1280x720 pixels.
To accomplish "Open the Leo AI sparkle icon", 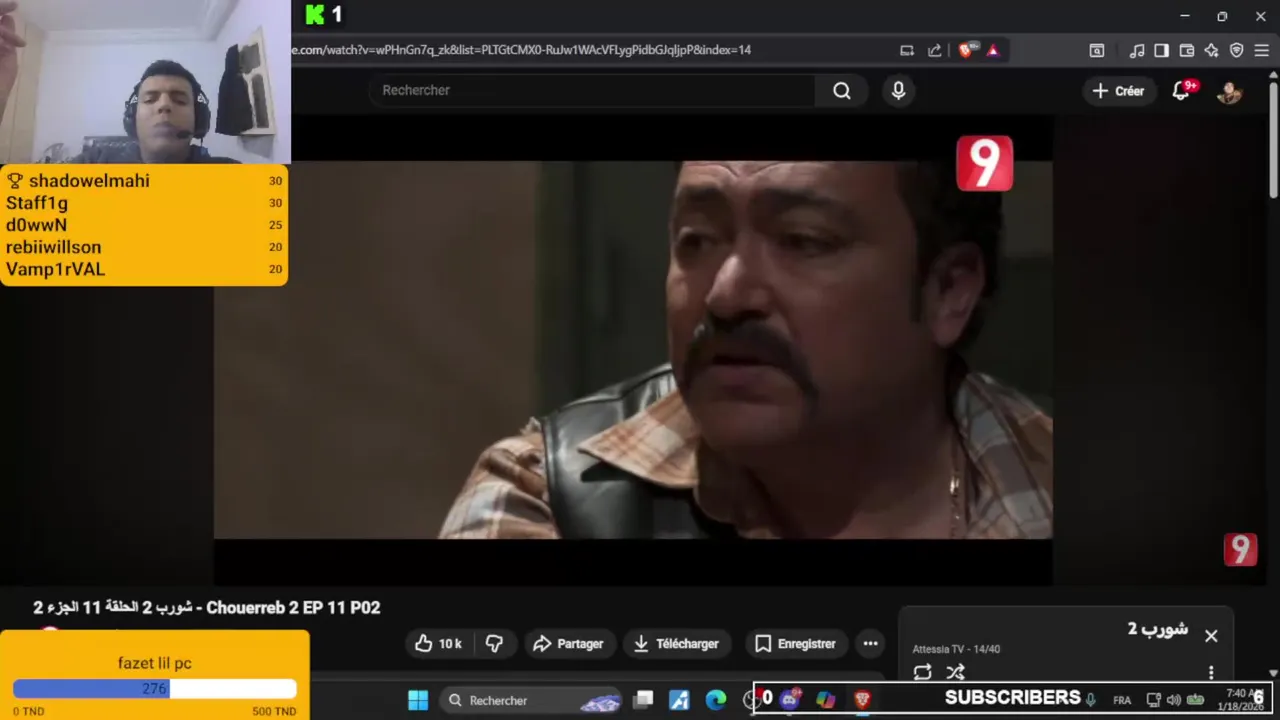I will tap(1211, 50).
